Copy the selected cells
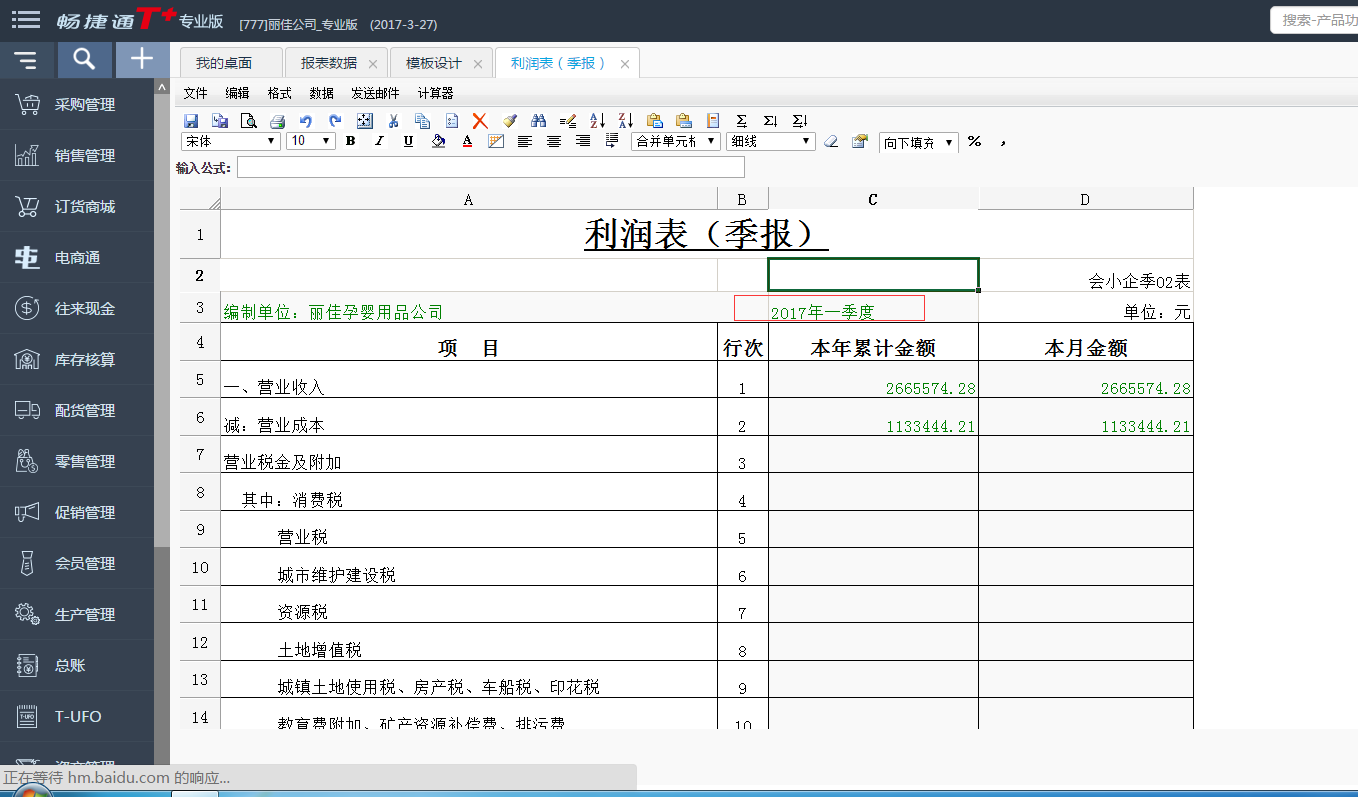Image resolution: width=1358 pixels, height=797 pixels. pyautogui.click(x=422, y=121)
